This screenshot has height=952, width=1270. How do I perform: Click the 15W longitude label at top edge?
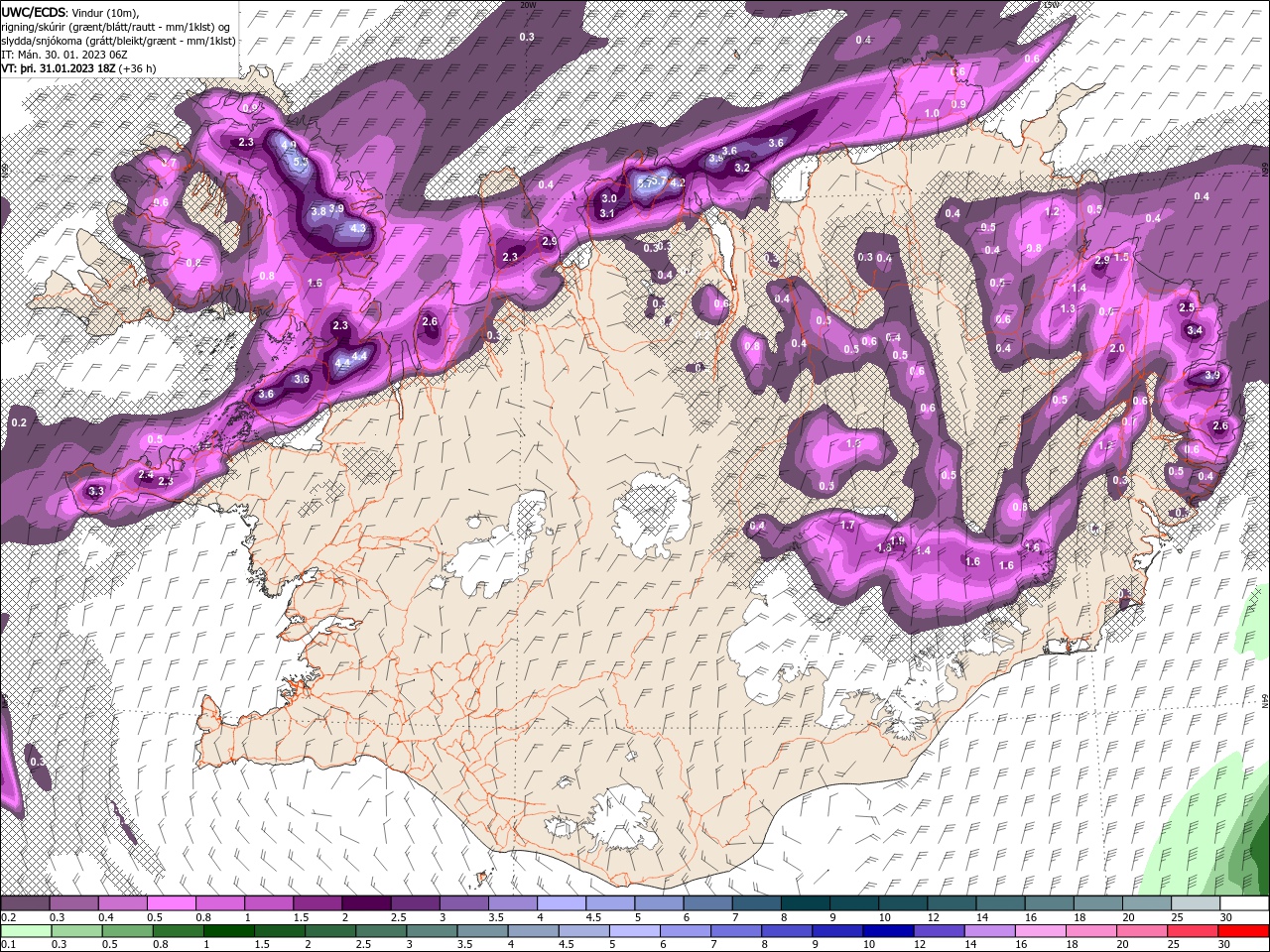pyautogui.click(x=1052, y=5)
